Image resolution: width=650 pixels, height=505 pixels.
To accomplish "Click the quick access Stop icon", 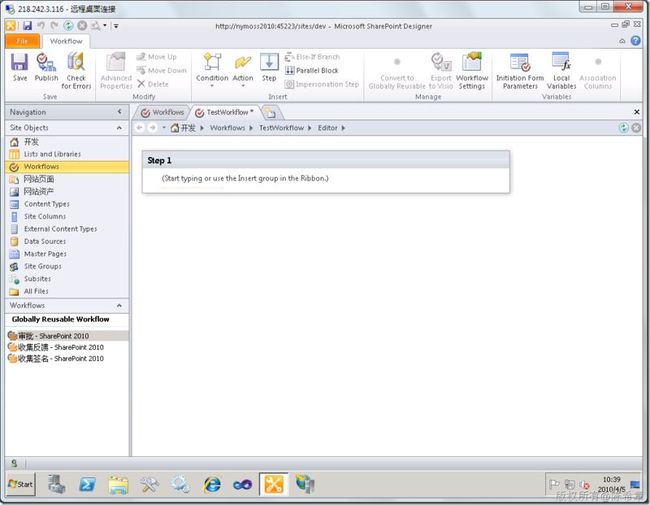I will click(x=82, y=26).
